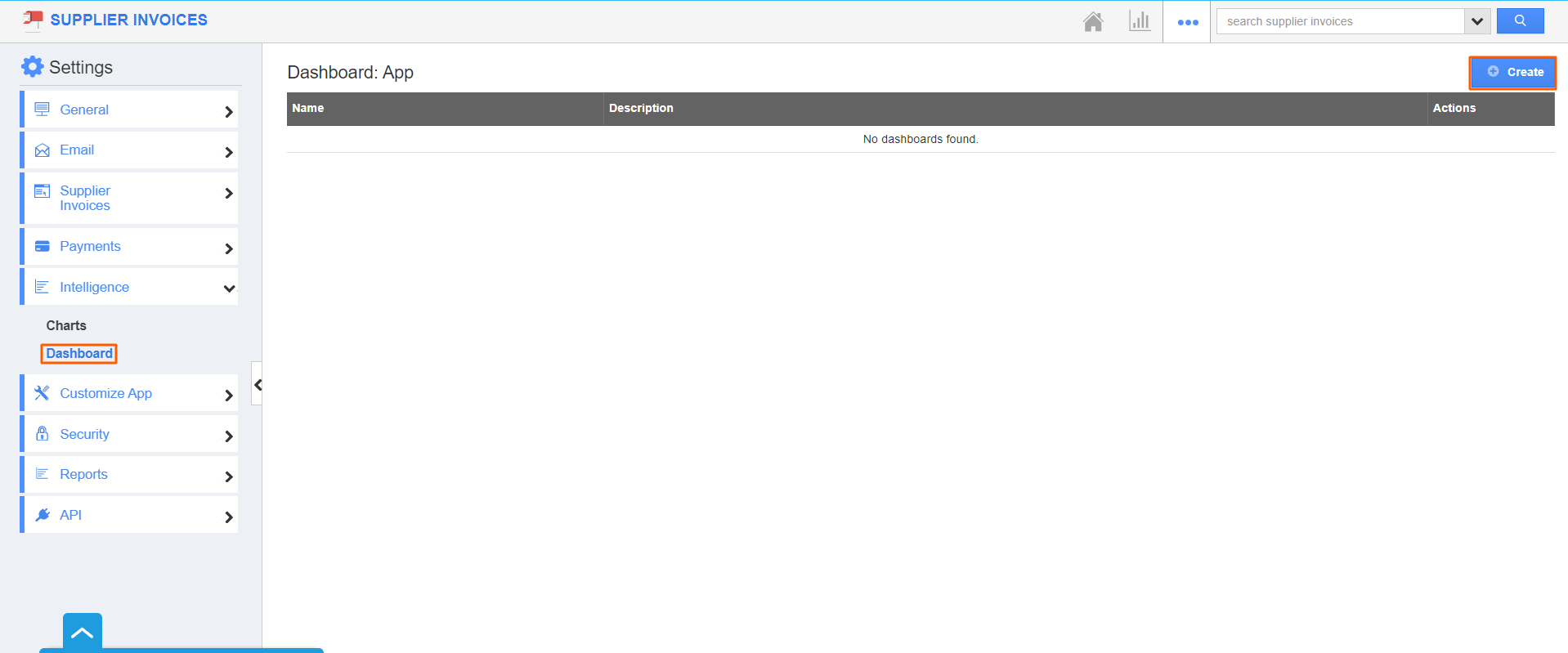This screenshot has width=1568, height=653.
Task: Click the API plug icon
Action: tap(42, 515)
